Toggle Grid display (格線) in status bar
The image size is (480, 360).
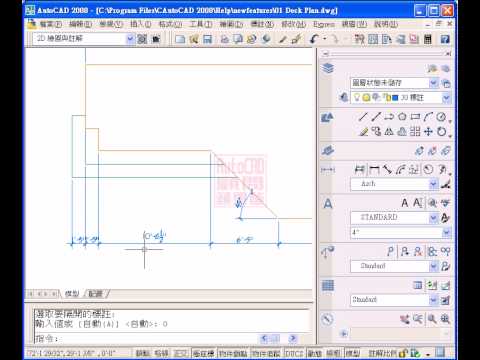click(161, 353)
